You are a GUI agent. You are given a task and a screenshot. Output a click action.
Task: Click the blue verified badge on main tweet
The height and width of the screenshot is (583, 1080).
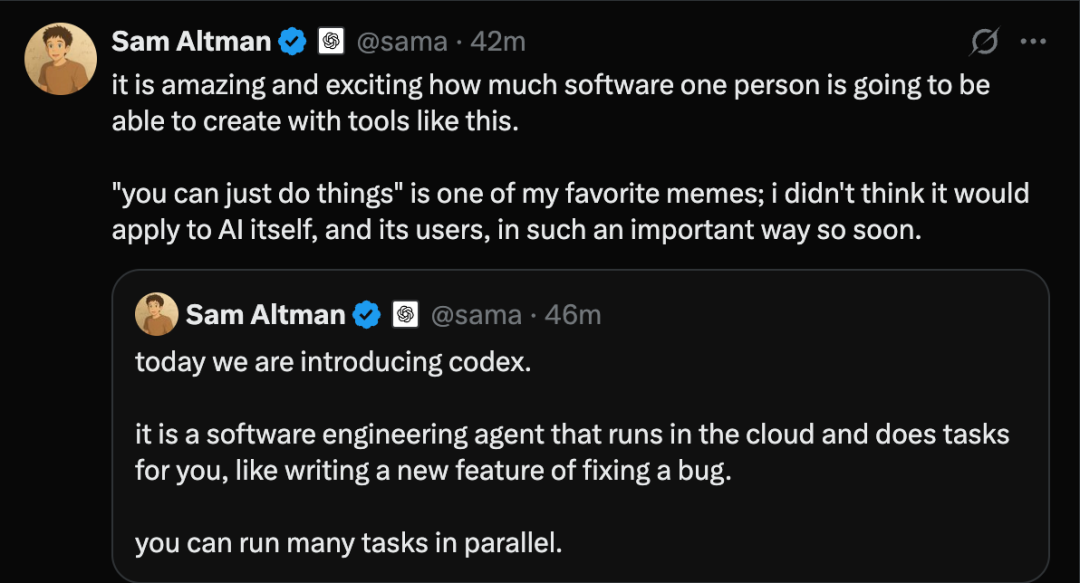point(292,42)
